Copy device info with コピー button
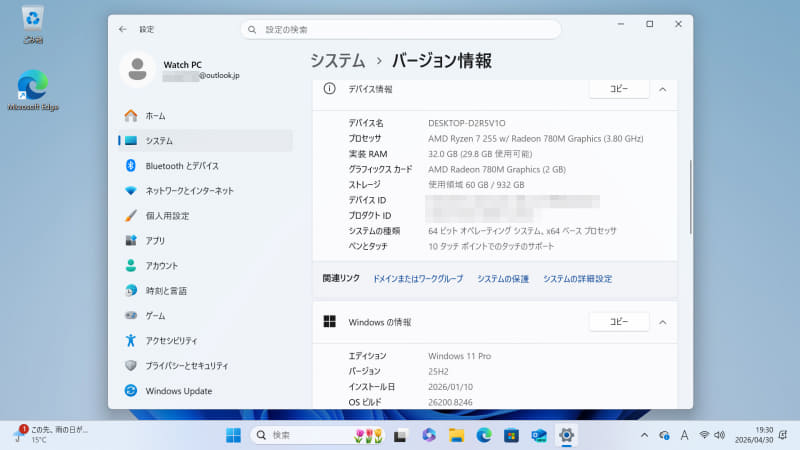 619,89
